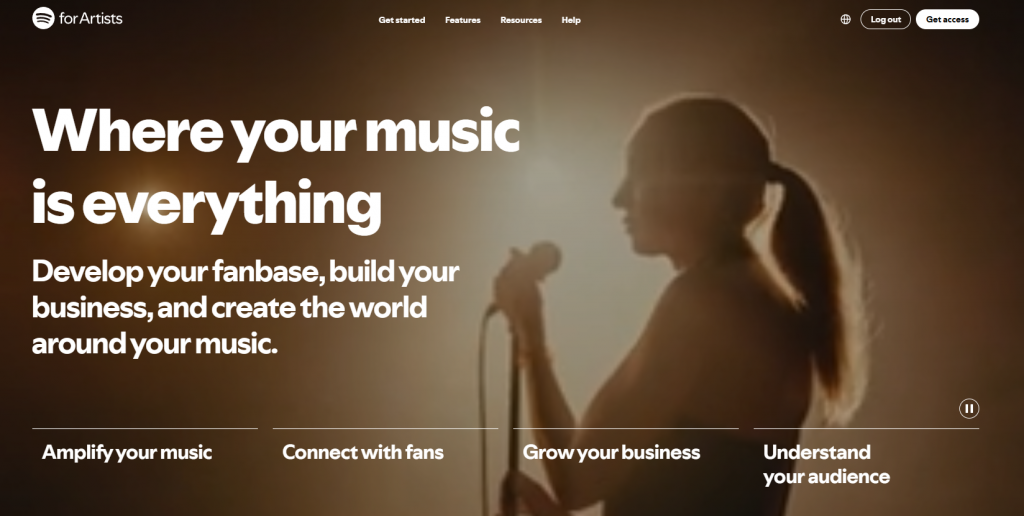Click the "Where your music is everything" headline
Screen dimensions: 1024x516
pyautogui.click(x=276, y=168)
